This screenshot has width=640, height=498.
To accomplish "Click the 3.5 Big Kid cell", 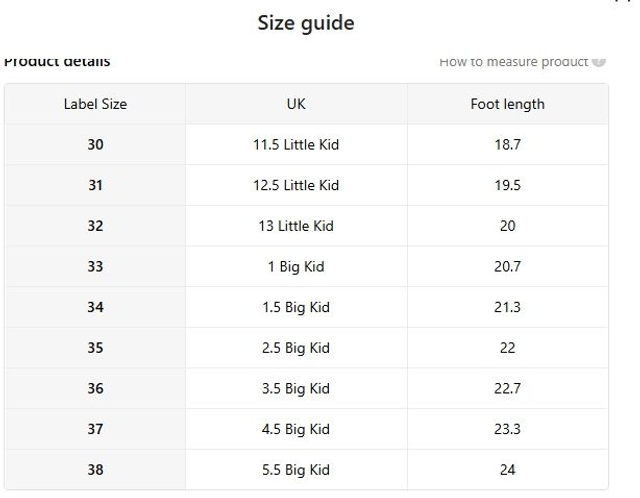I will (x=296, y=389).
